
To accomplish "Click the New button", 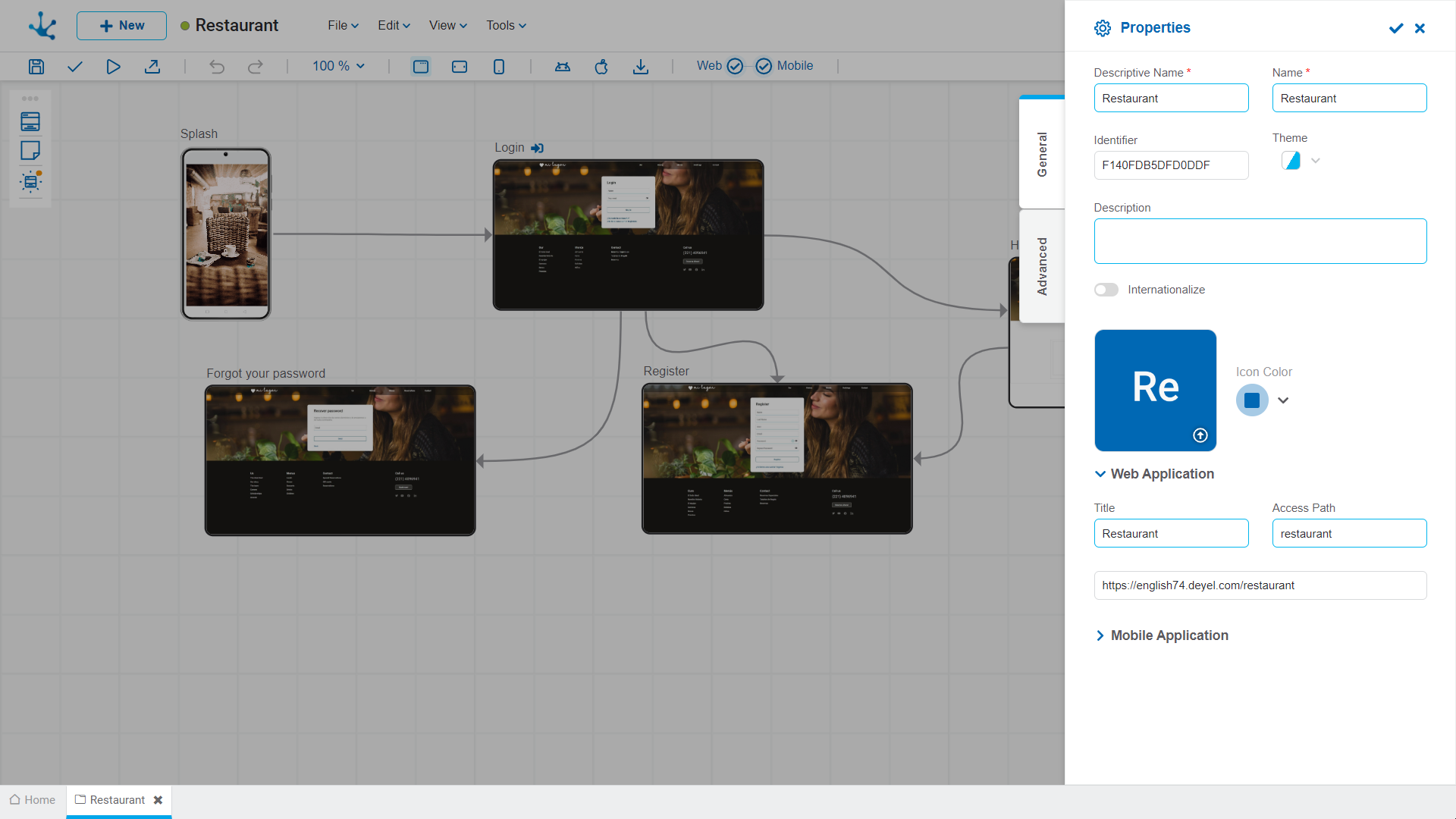I will [x=121, y=26].
